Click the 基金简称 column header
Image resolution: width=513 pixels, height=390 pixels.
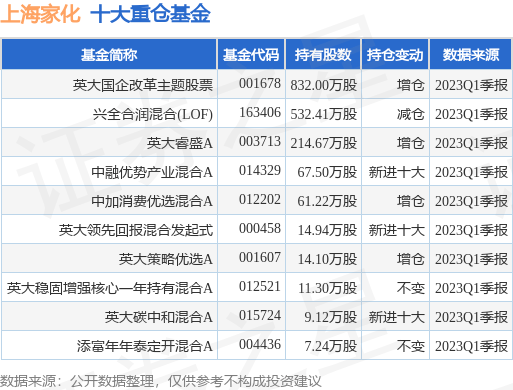tap(109, 55)
